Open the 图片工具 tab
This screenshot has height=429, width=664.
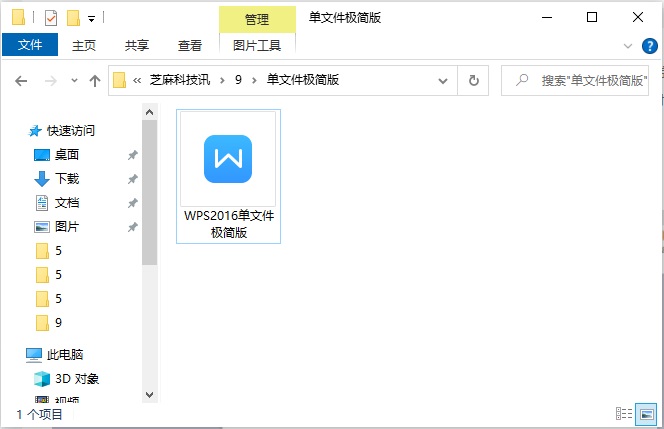tap(257, 45)
